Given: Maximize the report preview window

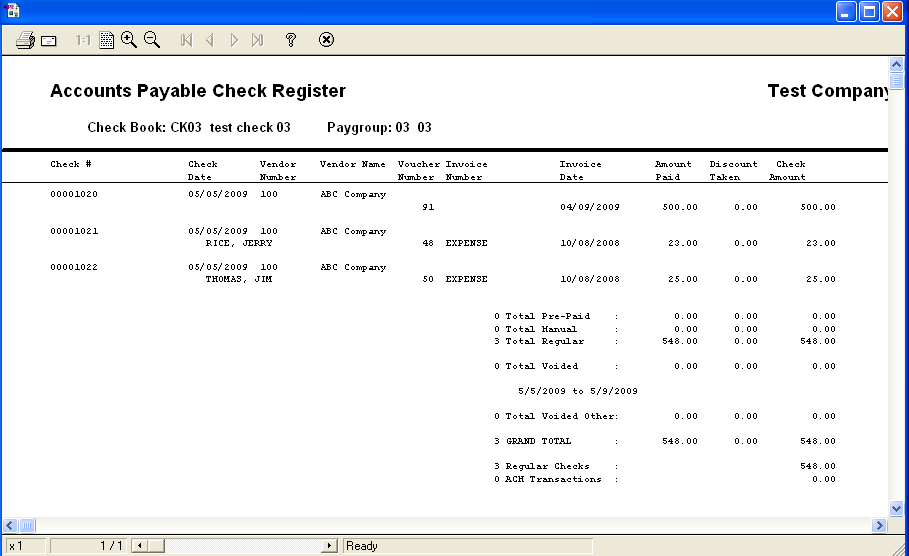Looking at the screenshot, I should click(x=870, y=12).
